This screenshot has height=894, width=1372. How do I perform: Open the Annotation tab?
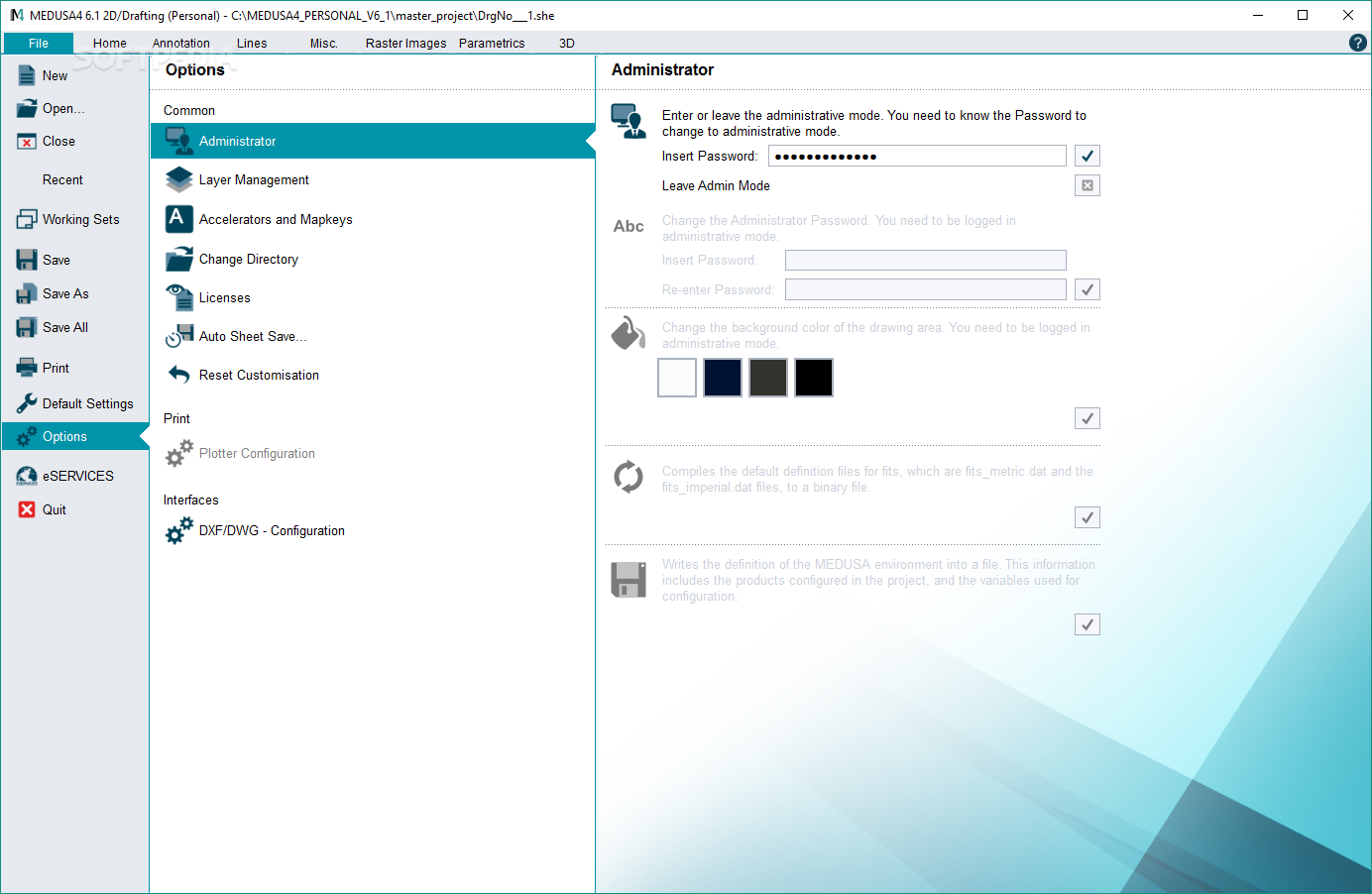coord(181,44)
